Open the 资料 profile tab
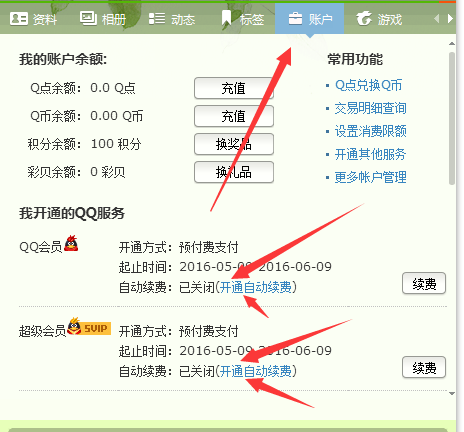Viewport: 464px width, 432px height. 33,19
